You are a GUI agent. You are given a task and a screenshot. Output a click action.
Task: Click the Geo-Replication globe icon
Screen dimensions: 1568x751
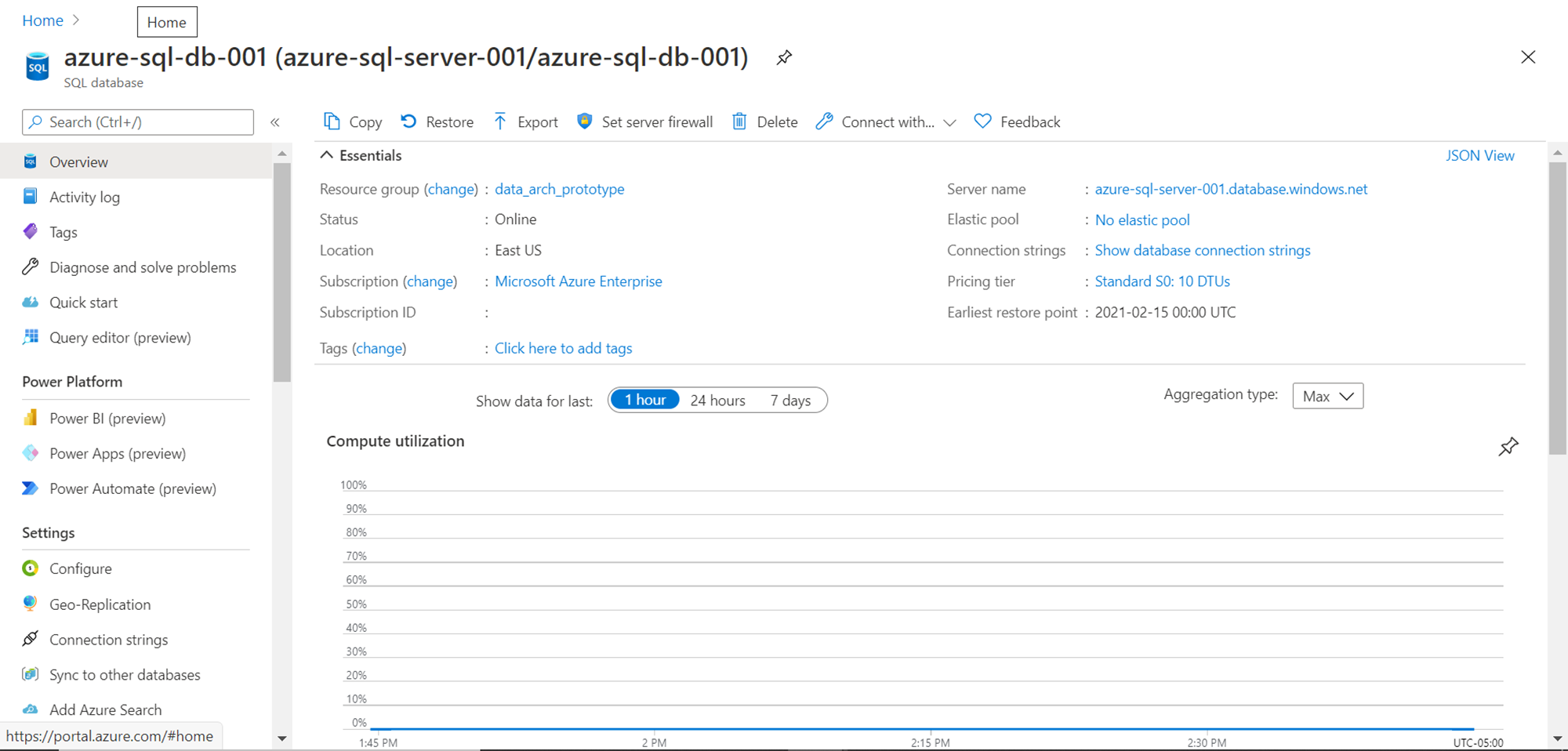click(31, 604)
